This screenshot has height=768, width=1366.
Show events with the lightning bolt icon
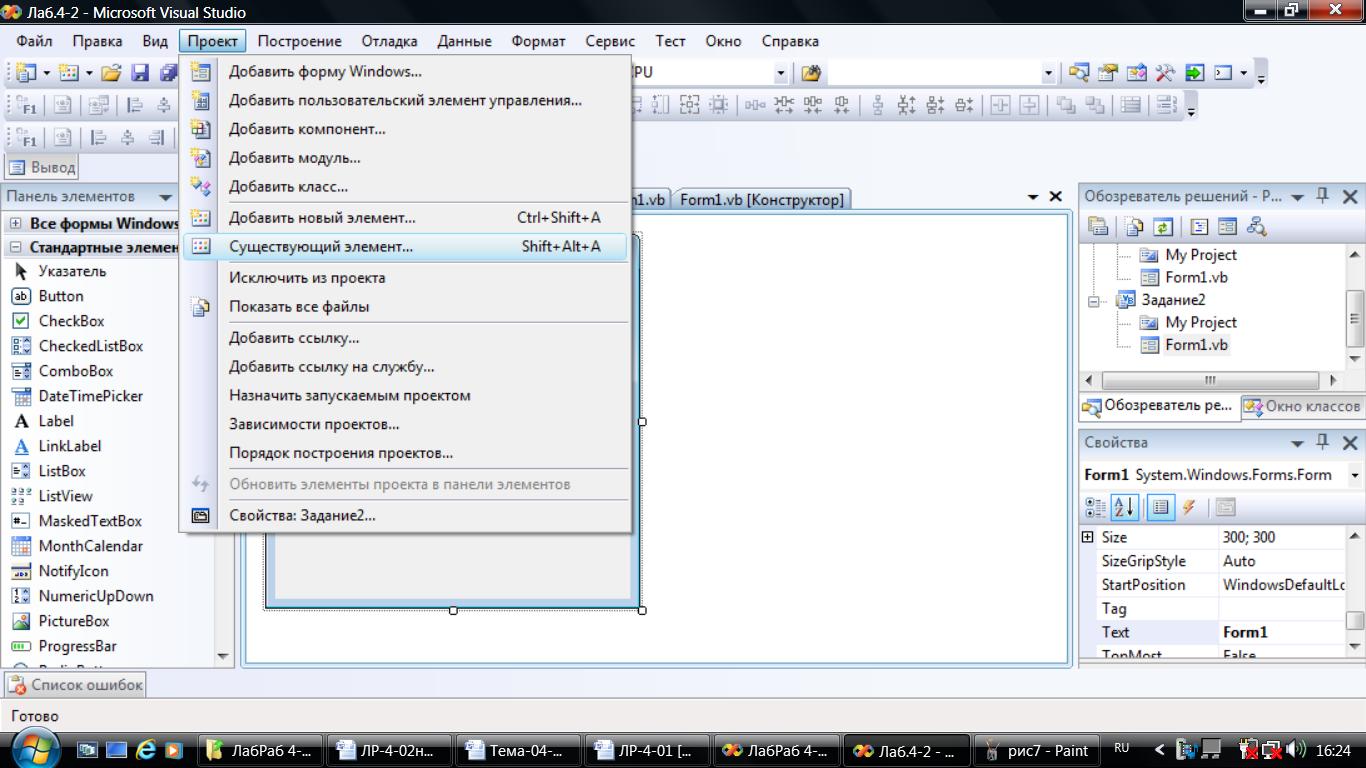pyautogui.click(x=1189, y=507)
